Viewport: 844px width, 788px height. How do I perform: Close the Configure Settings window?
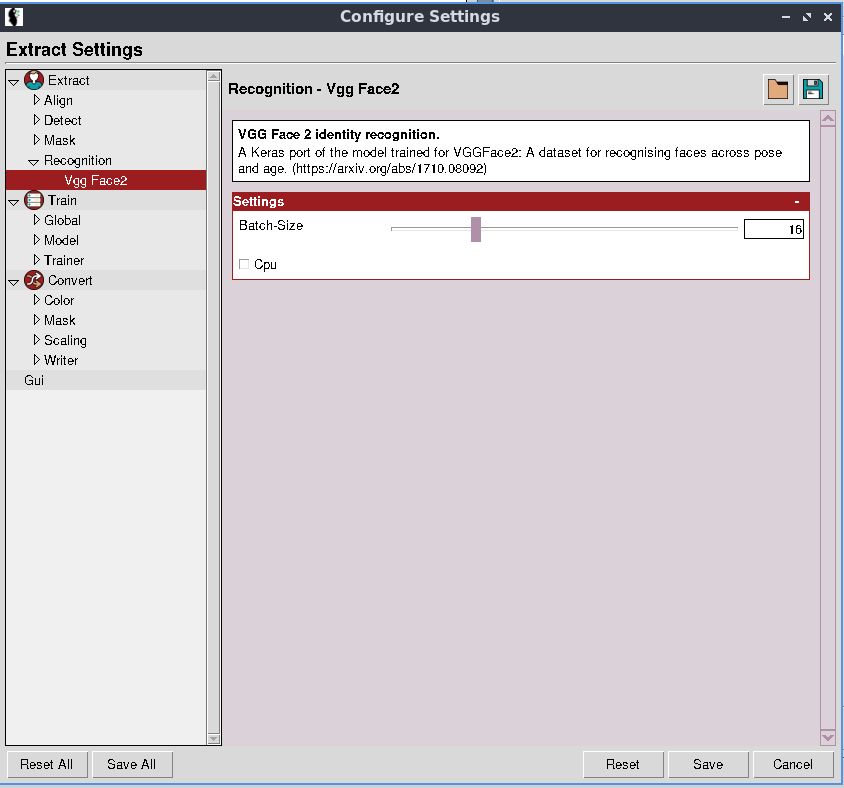point(828,17)
